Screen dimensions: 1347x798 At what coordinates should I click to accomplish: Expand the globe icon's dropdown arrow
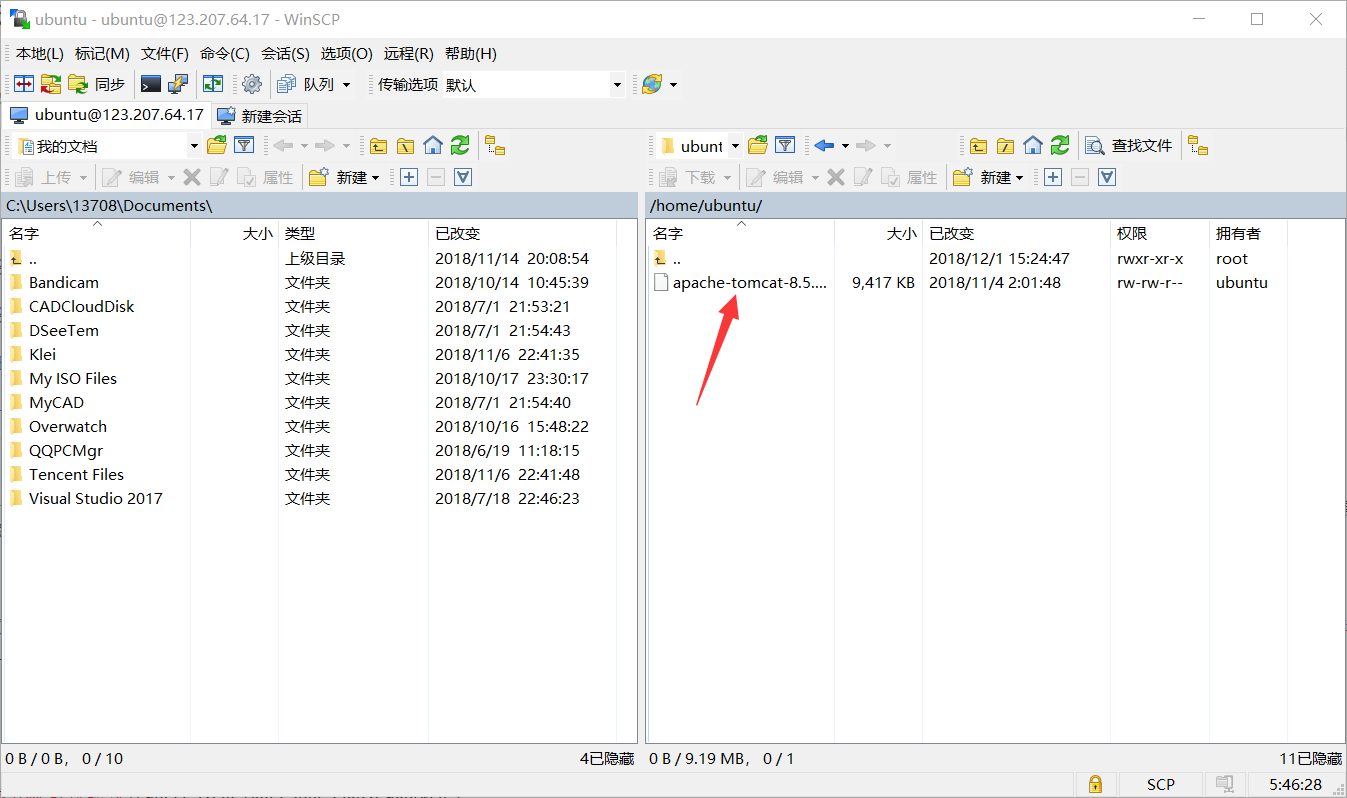point(673,85)
